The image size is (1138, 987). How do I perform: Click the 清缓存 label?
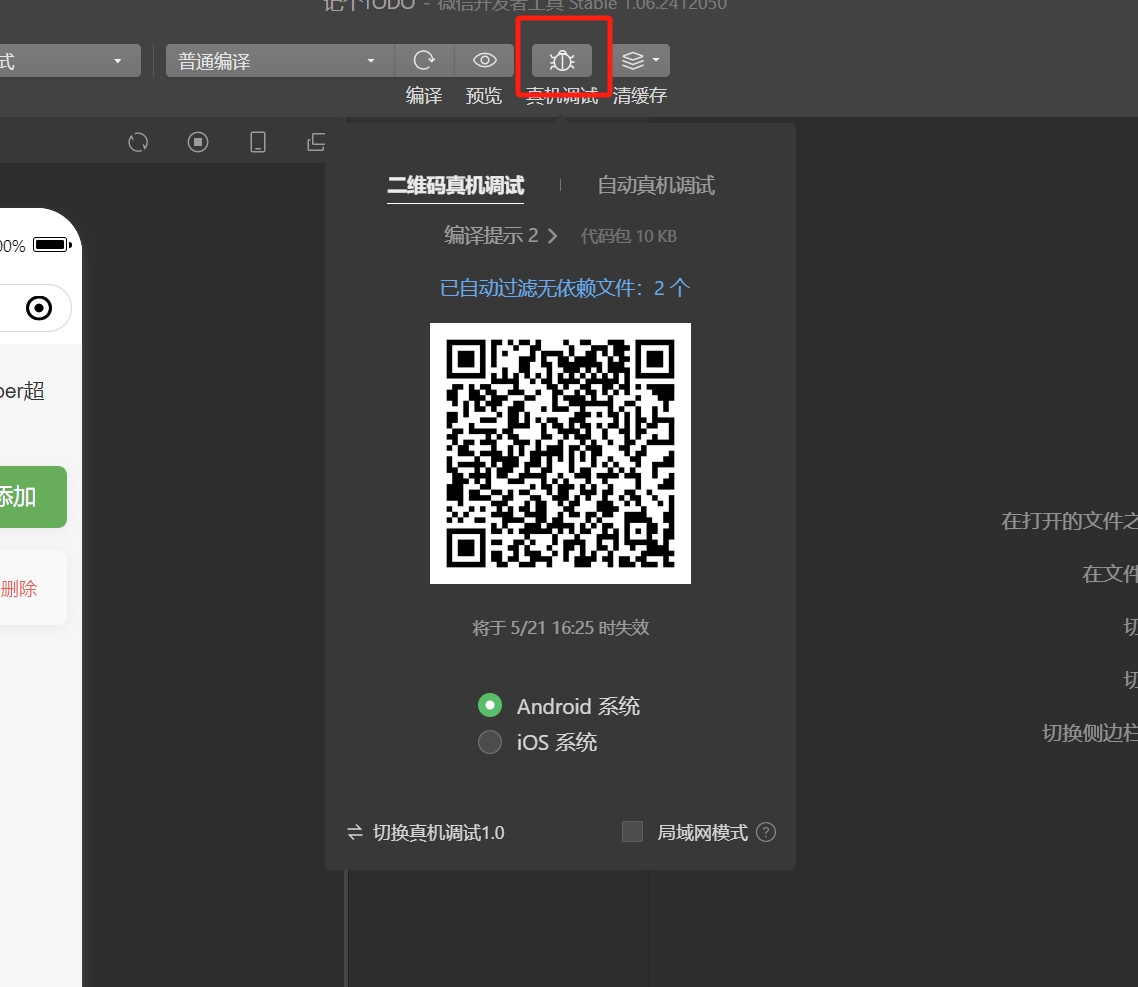[640, 96]
